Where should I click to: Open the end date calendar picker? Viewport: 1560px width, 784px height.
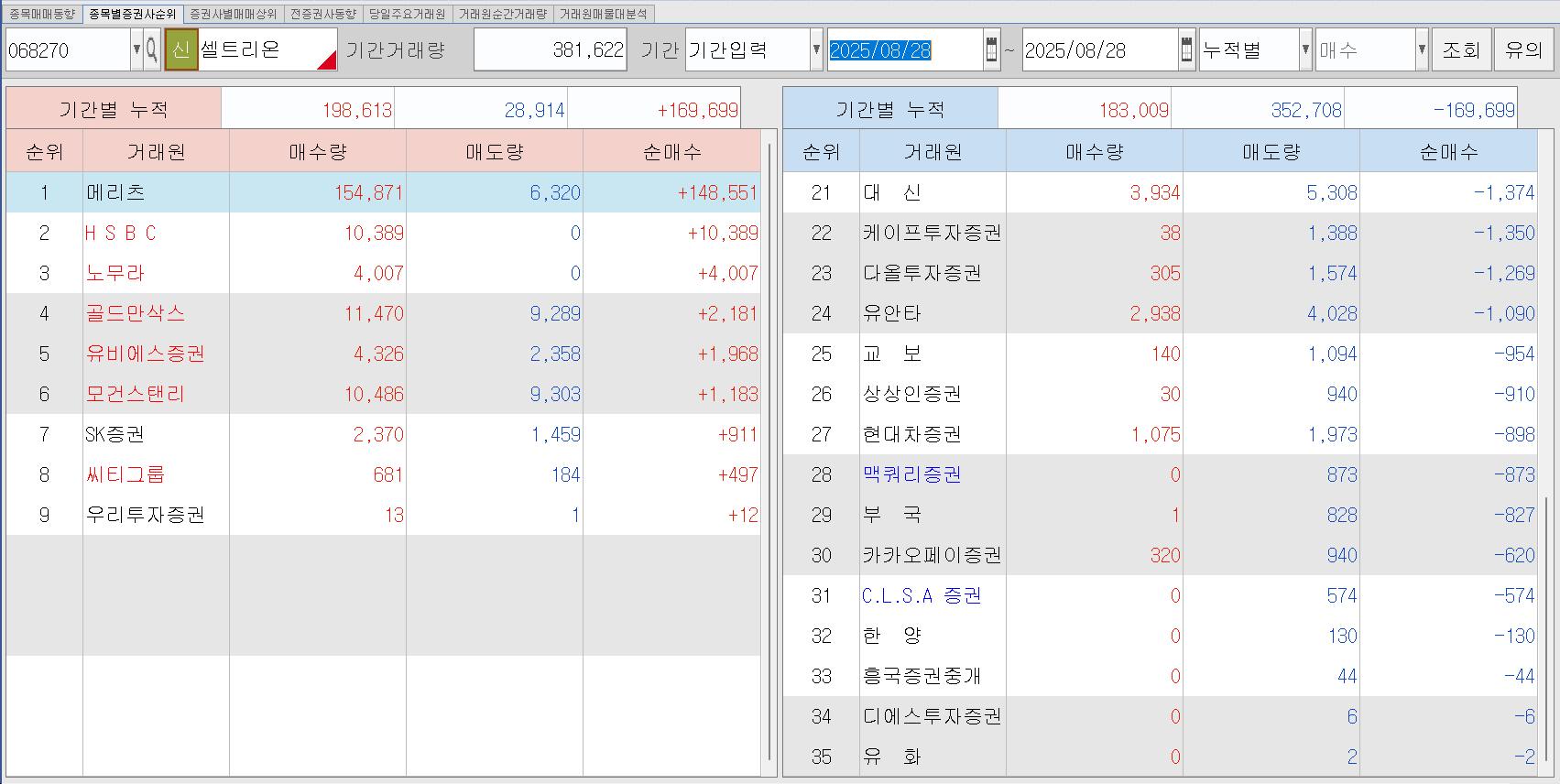tap(1186, 49)
